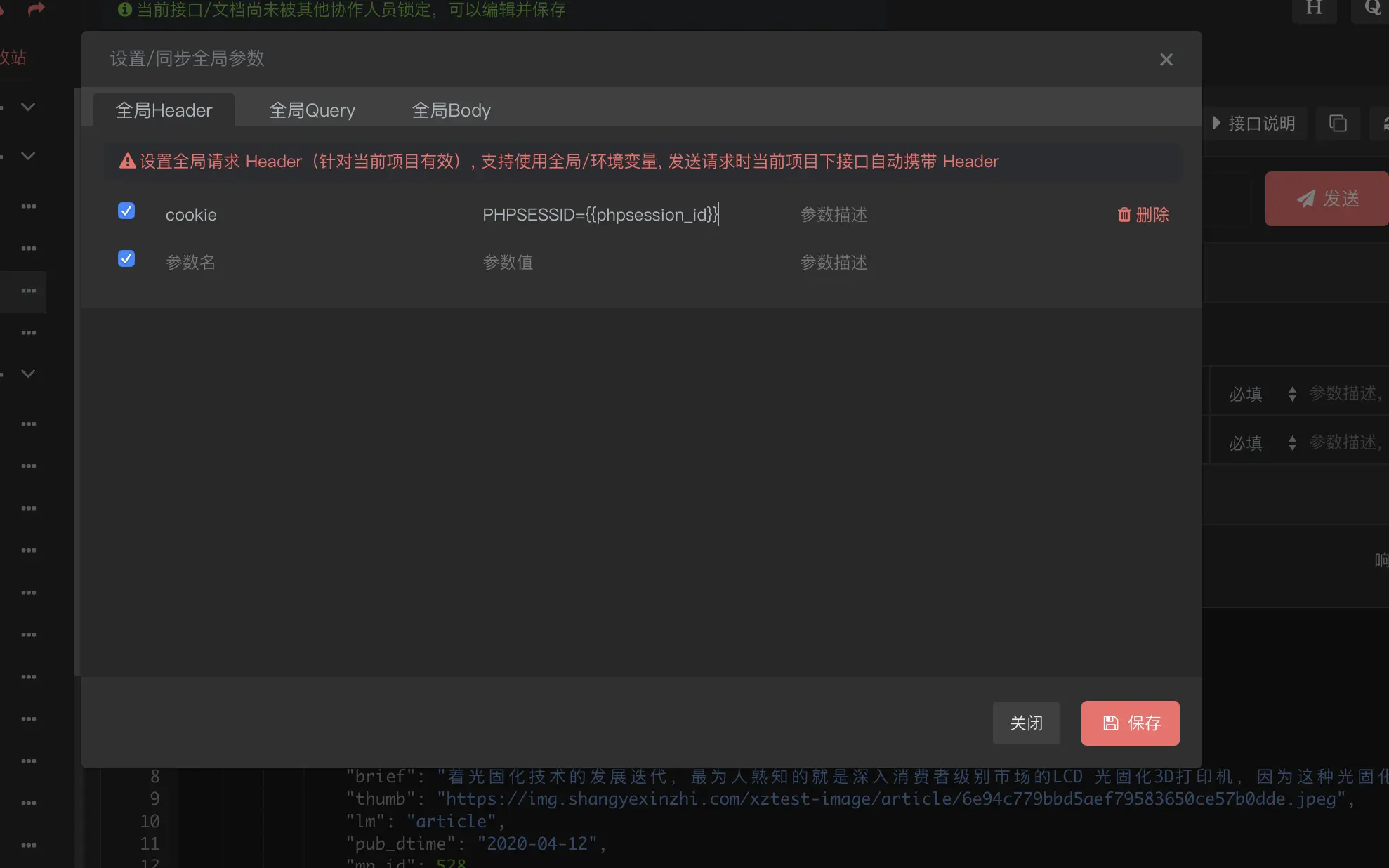The image size is (1389, 868).
Task: Collapse the top chevron in the sidebar
Action: pyautogui.click(x=28, y=107)
